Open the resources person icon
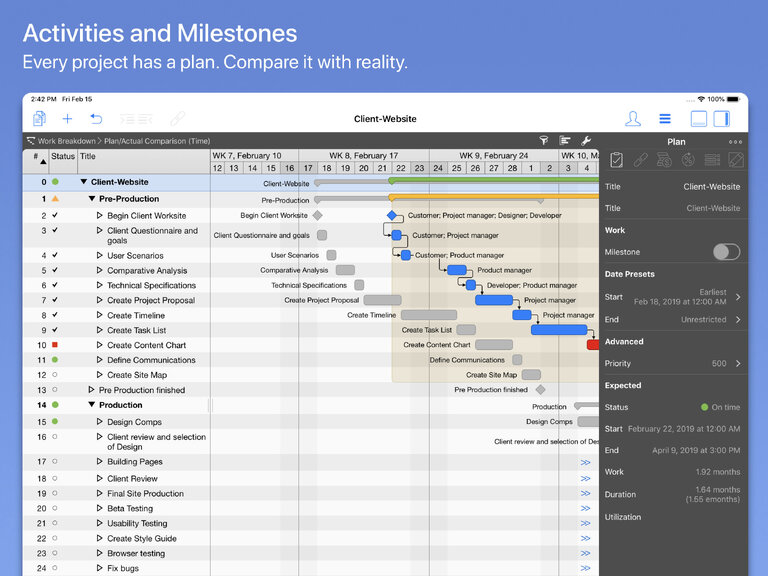 pyautogui.click(x=633, y=119)
